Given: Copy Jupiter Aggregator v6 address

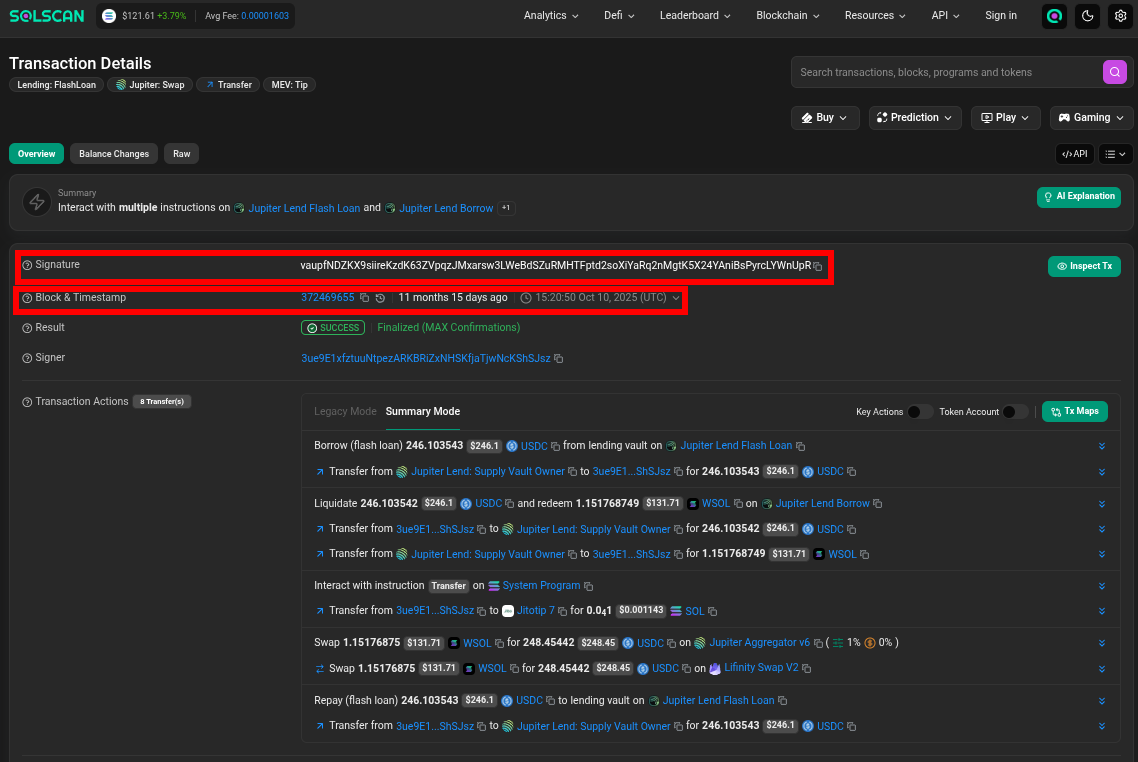Looking at the screenshot, I should (818, 644).
